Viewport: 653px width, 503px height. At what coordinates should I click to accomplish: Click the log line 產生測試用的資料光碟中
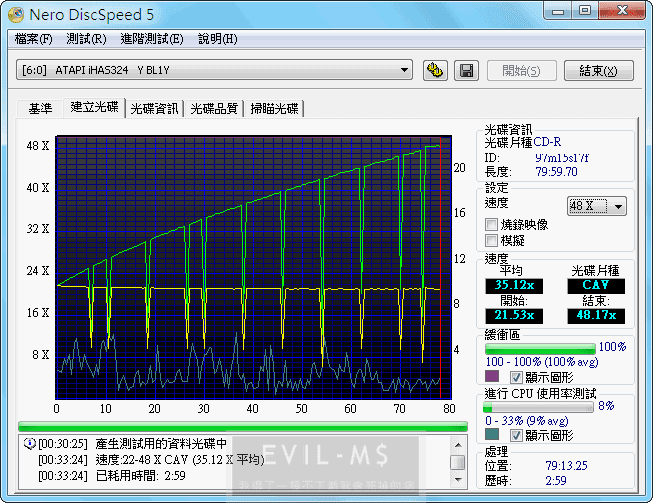point(161,444)
